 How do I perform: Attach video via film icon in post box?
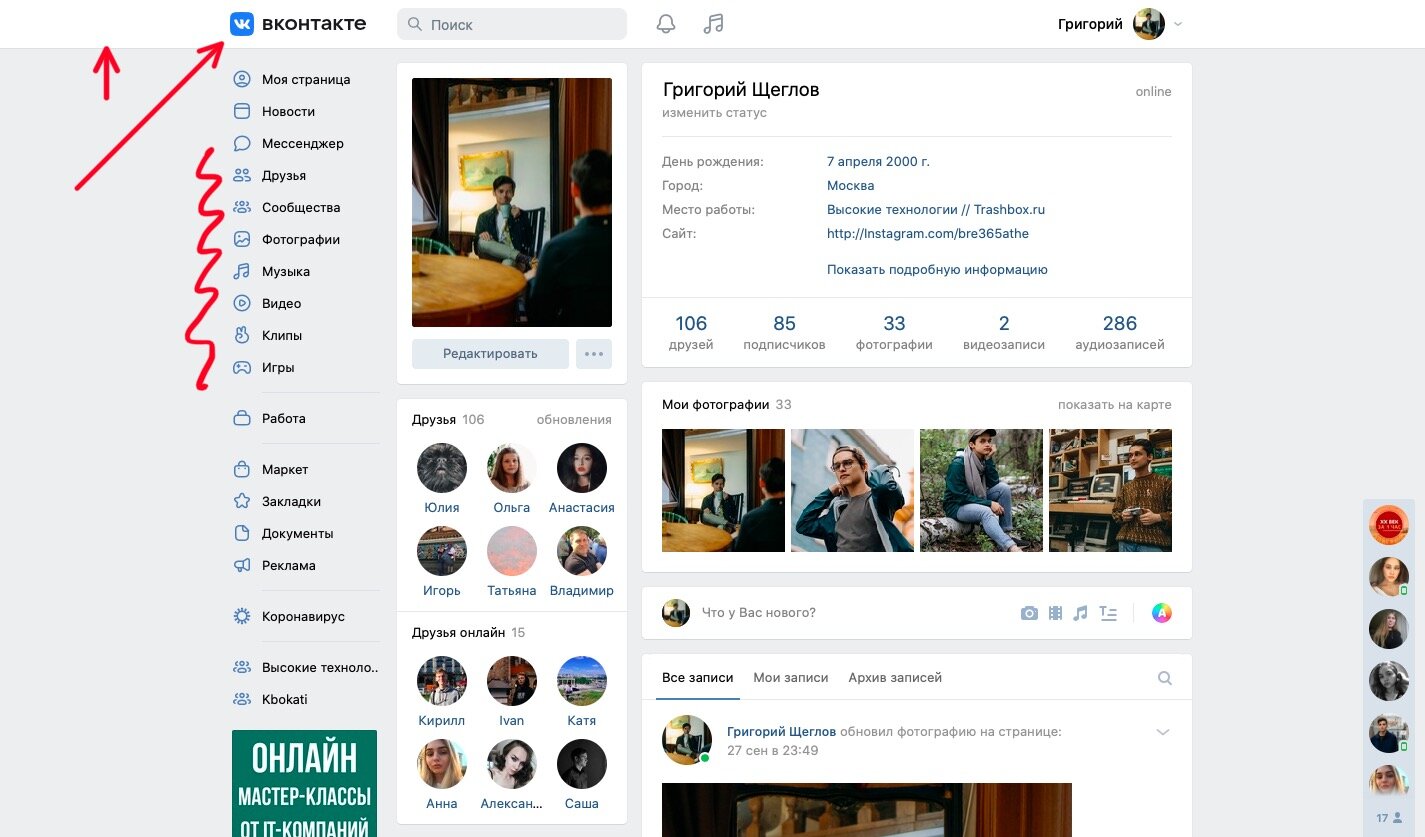pyautogui.click(x=1055, y=614)
